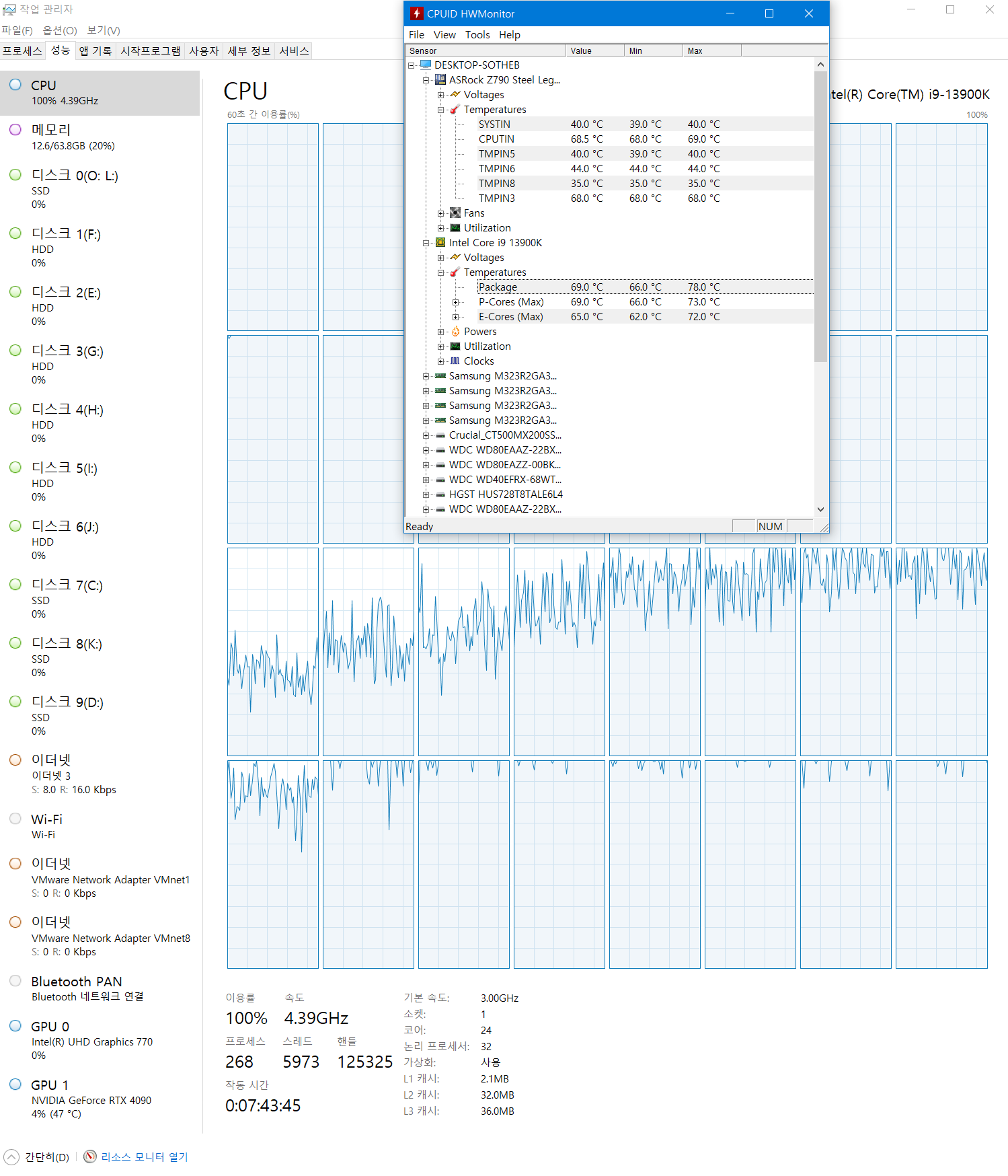Select VMware Network Adapter VMnet1 entry
The height and width of the screenshot is (1176, 1008).
pos(100,878)
